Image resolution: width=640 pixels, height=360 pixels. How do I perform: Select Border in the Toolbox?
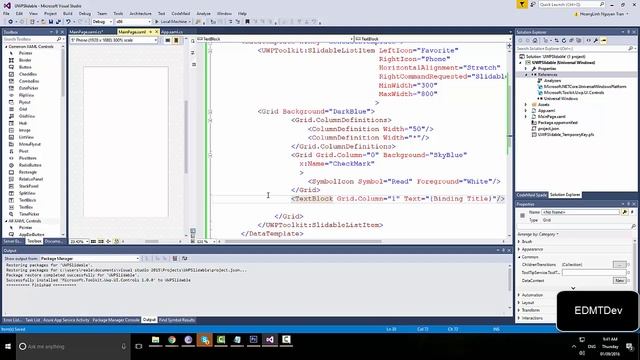click(x=25, y=60)
